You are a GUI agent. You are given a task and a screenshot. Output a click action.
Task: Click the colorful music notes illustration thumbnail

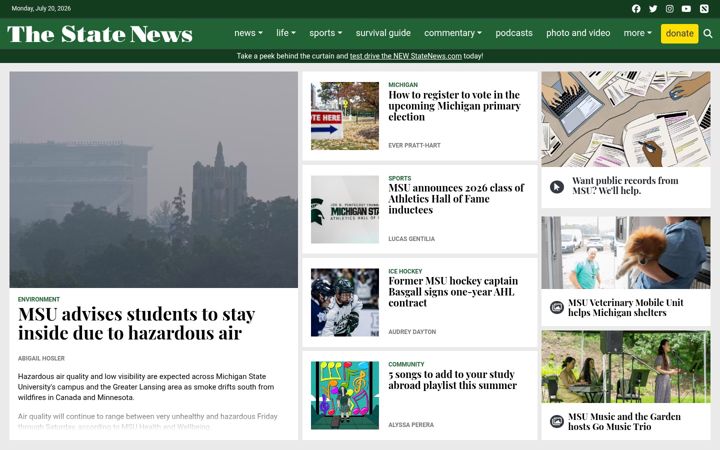[x=345, y=395]
